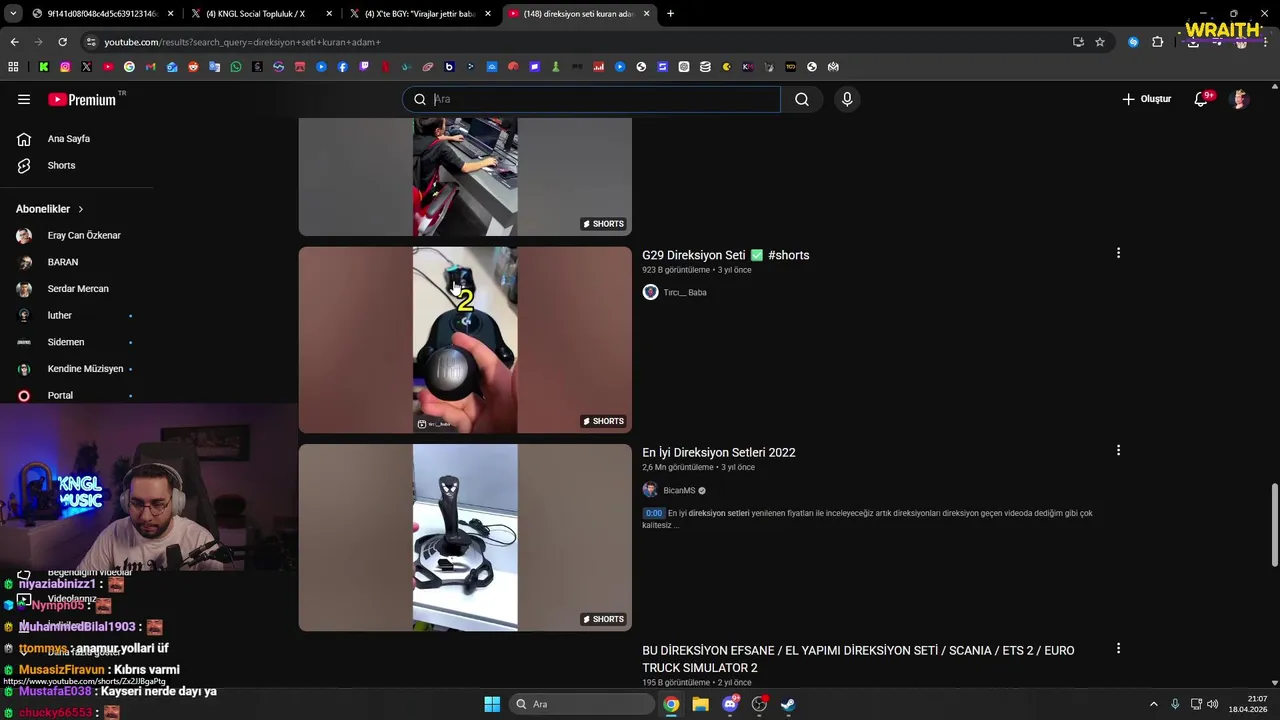The width and height of the screenshot is (1280, 720).
Task: Click the Windows taskbar Ara search box
Action: pyautogui.click(x=582, y=704)
